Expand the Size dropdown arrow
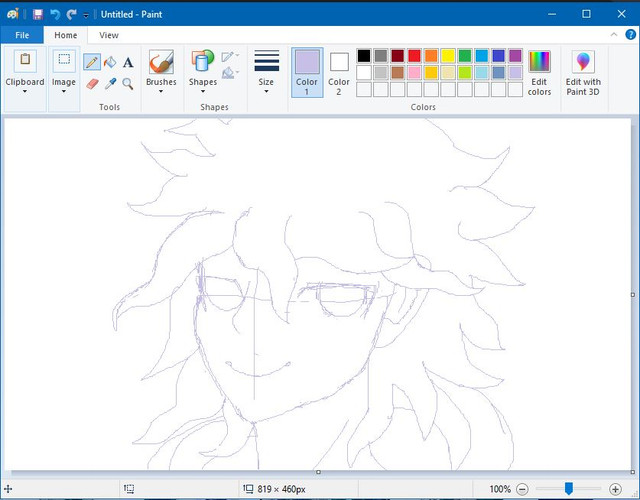Image resolution: width=640 pixels, height=500 pixels. click(x=266, y=91)
